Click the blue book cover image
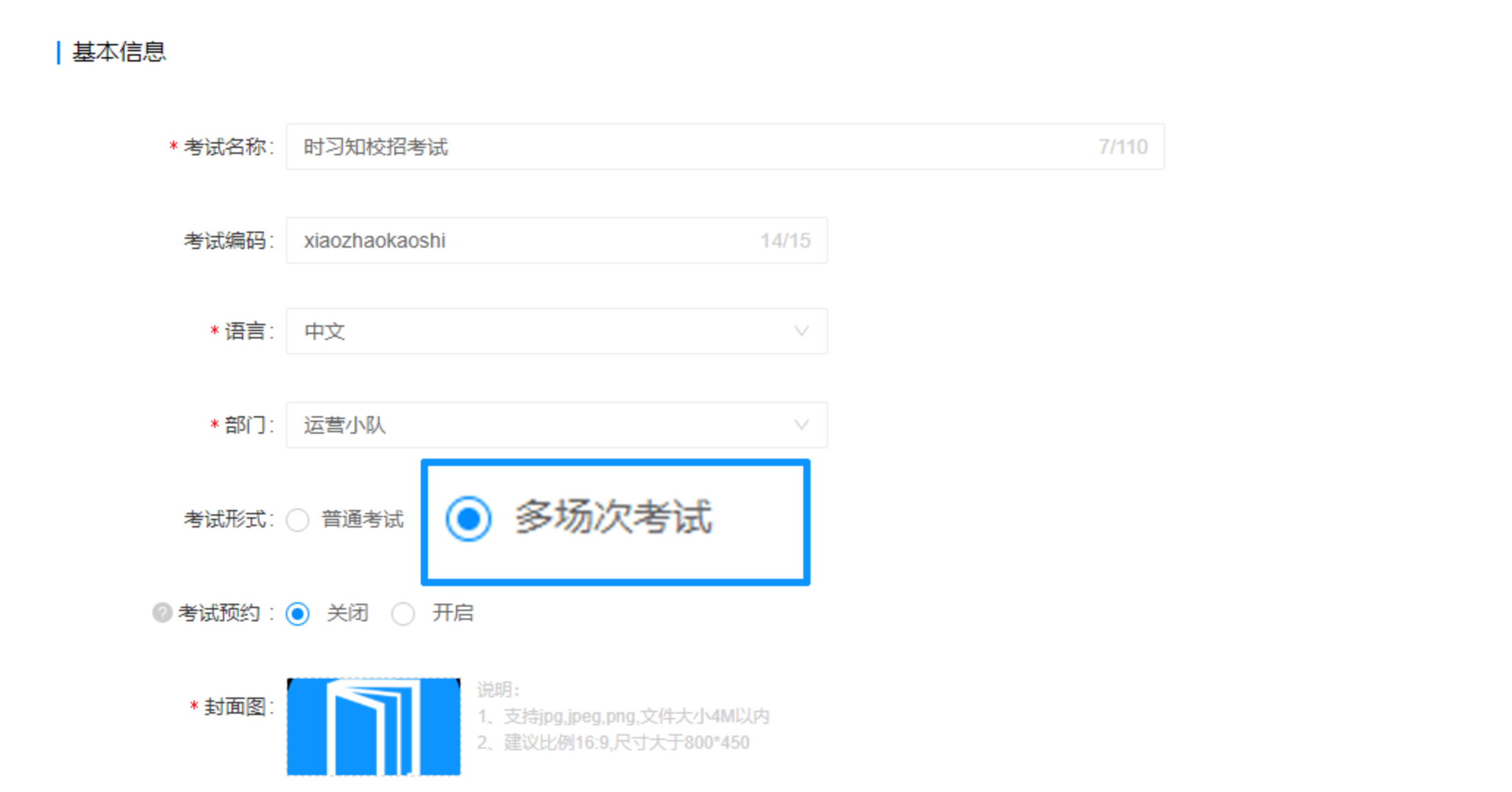1512x792 pixels. tap(373, 727)
